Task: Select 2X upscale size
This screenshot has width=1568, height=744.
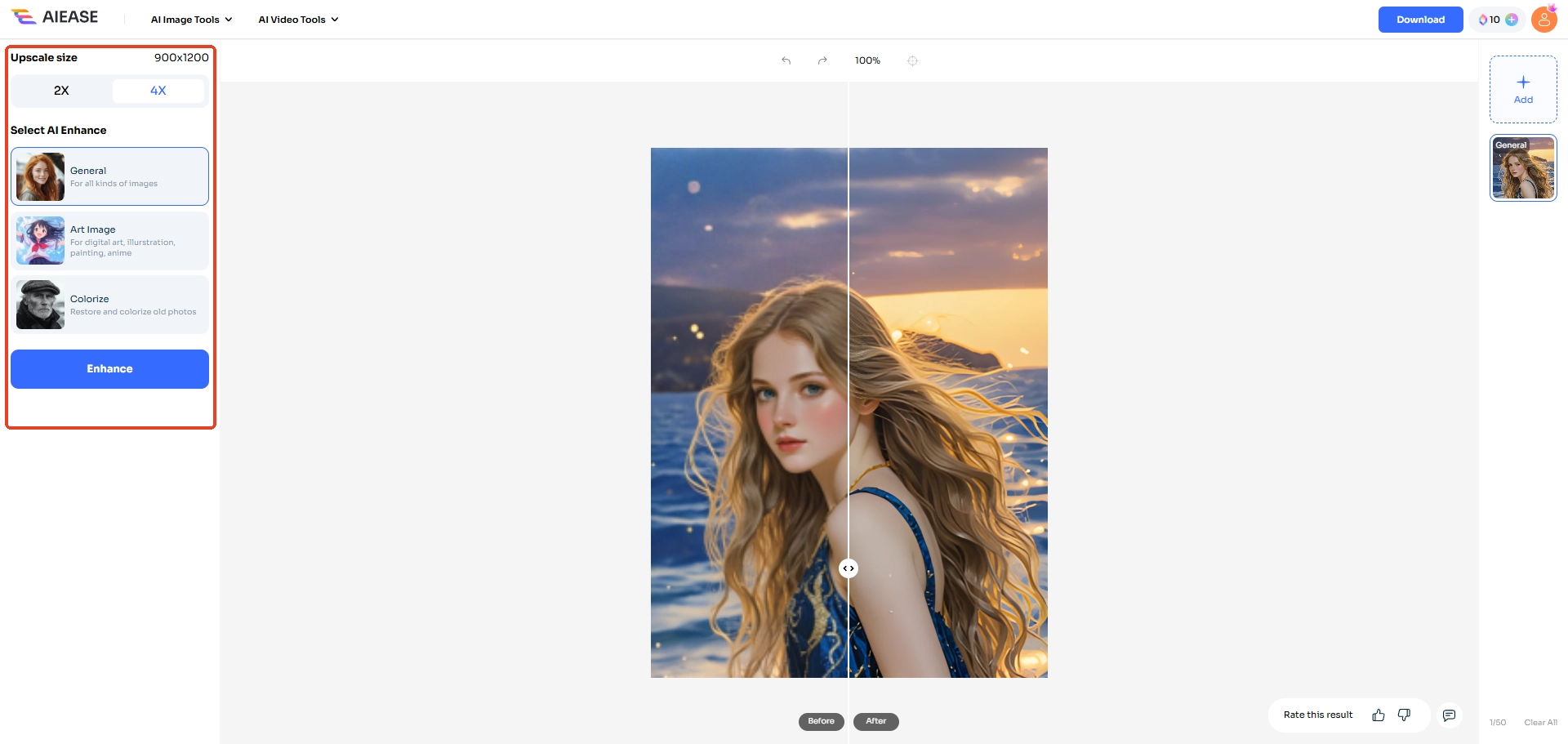Action: click(61, 91)
